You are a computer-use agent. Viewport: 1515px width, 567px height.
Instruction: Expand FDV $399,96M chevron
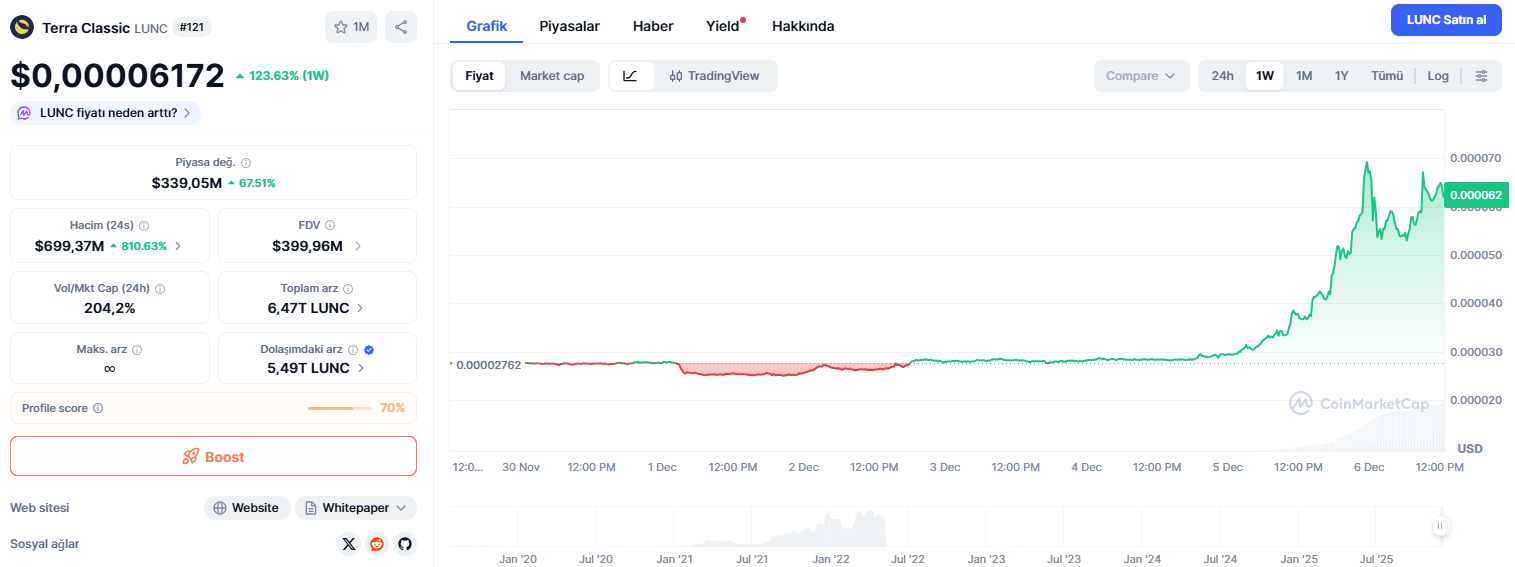357,246
